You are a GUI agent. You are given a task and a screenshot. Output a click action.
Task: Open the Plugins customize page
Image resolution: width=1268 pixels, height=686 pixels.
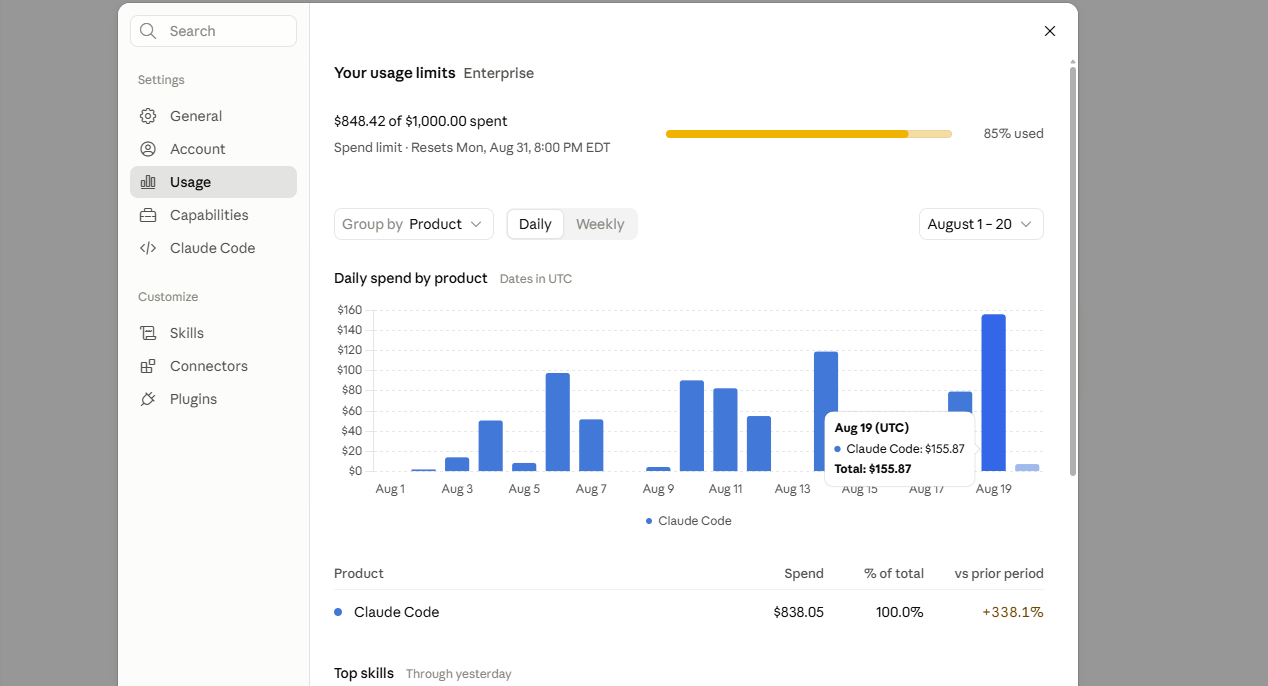tap(213, 399)
